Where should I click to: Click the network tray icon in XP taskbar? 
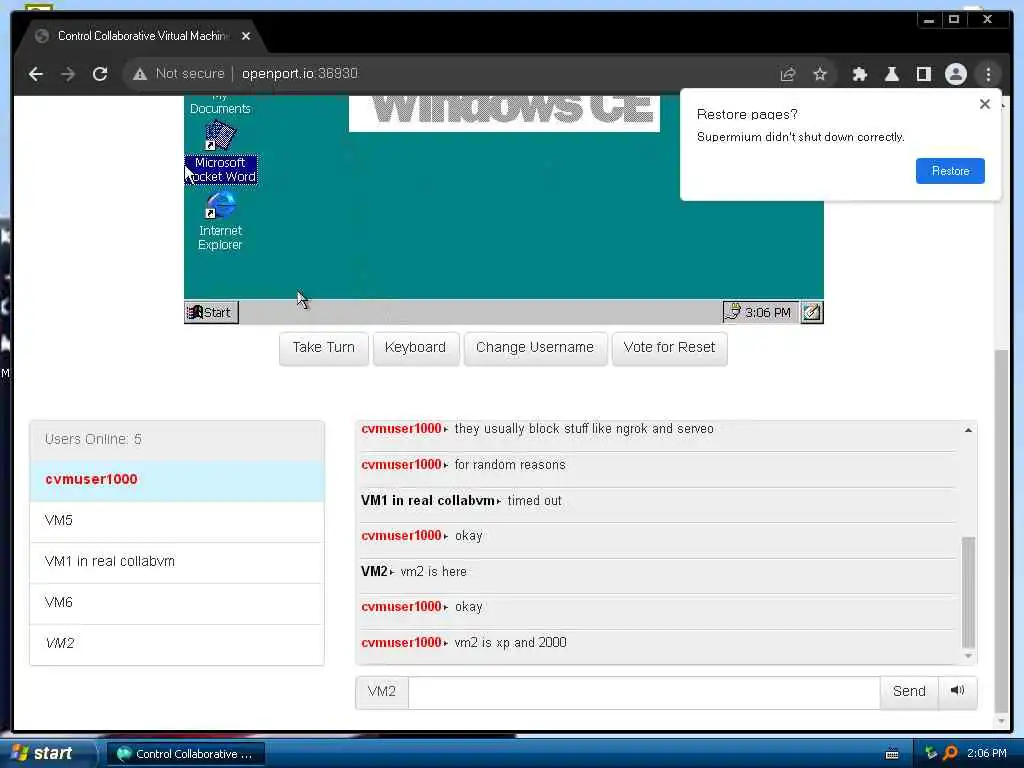click(x=931, y=754)
